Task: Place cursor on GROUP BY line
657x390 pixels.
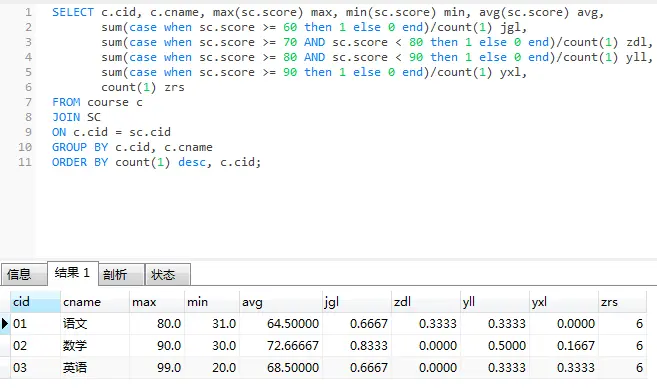Action: [x=132, y=147]
